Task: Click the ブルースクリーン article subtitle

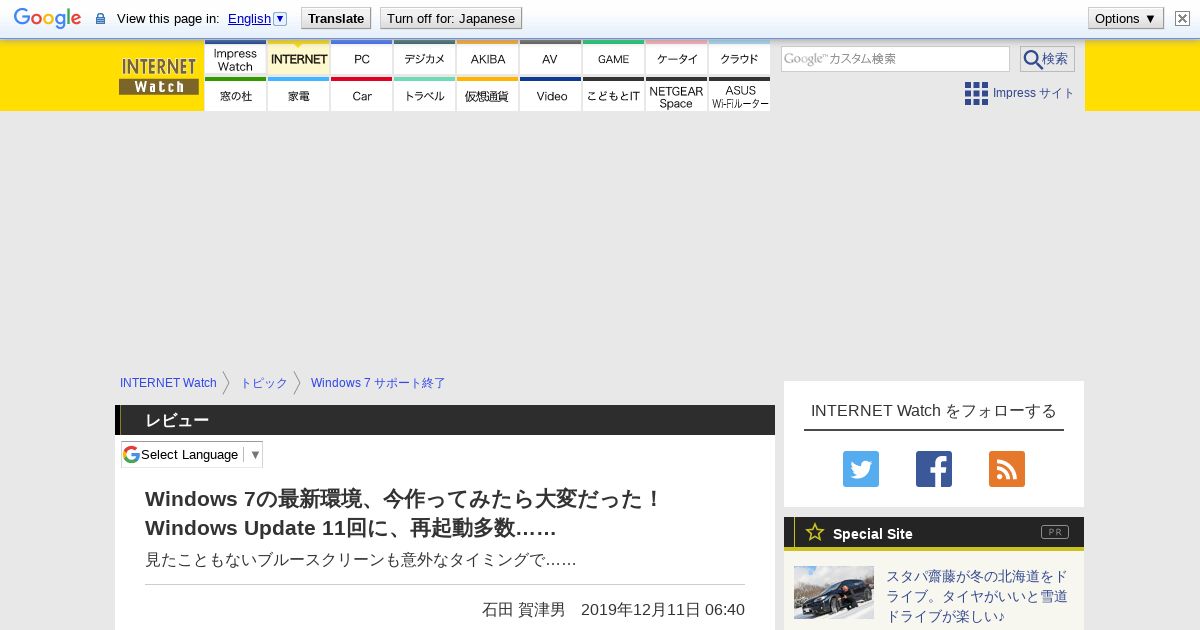Action: click(361, 560)
